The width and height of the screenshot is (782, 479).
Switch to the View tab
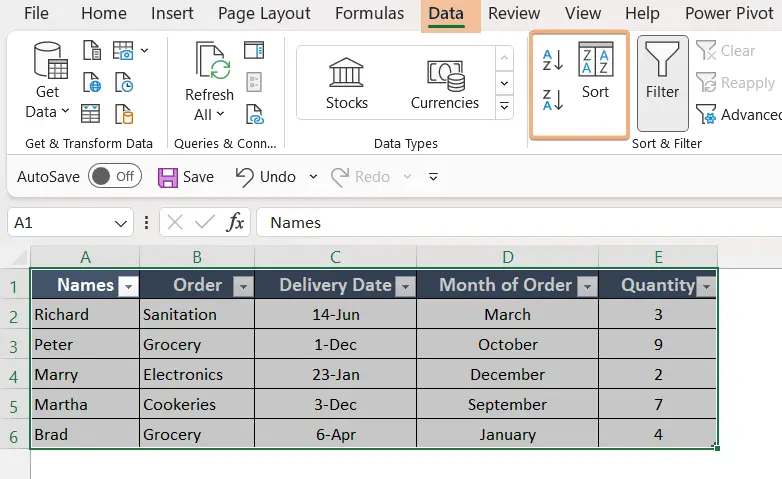click(583, 13)
